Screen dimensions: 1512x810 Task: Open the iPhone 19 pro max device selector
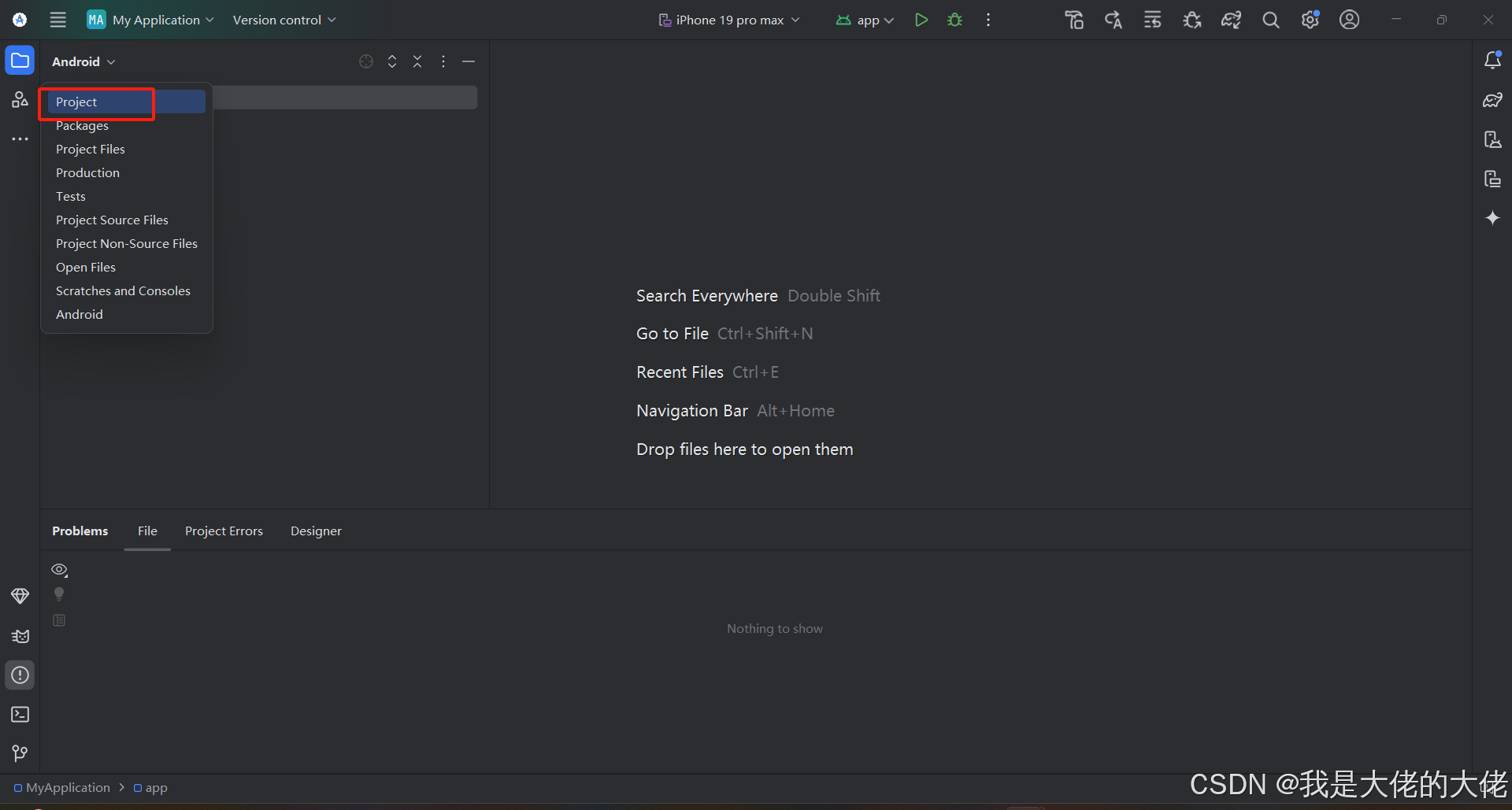728,20
